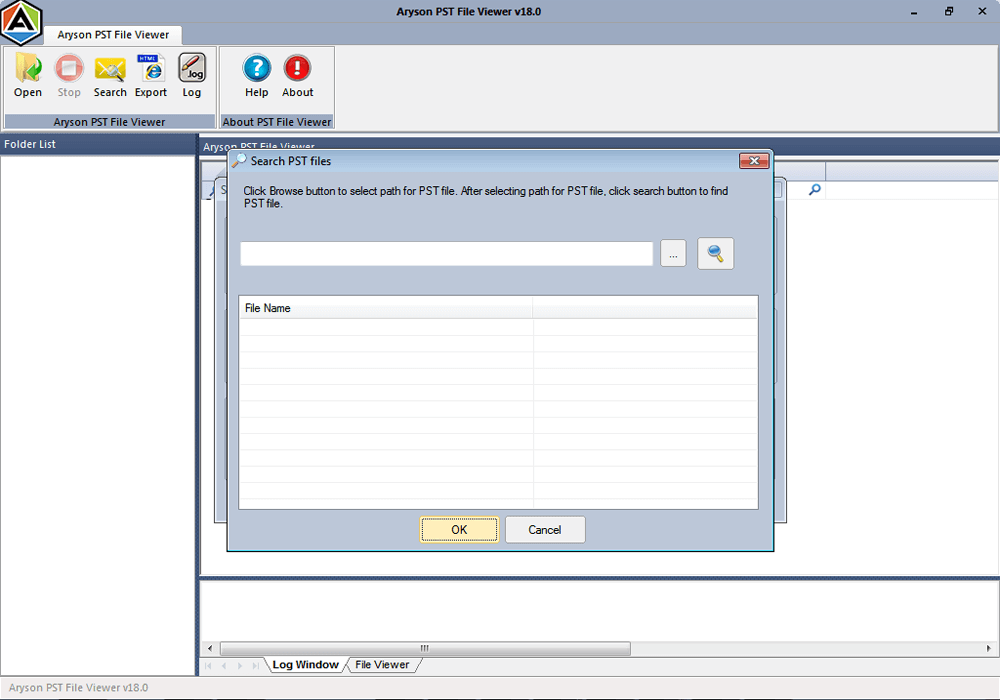Open Help from the ribbon

pyautogui.click(x=256, y=76)
